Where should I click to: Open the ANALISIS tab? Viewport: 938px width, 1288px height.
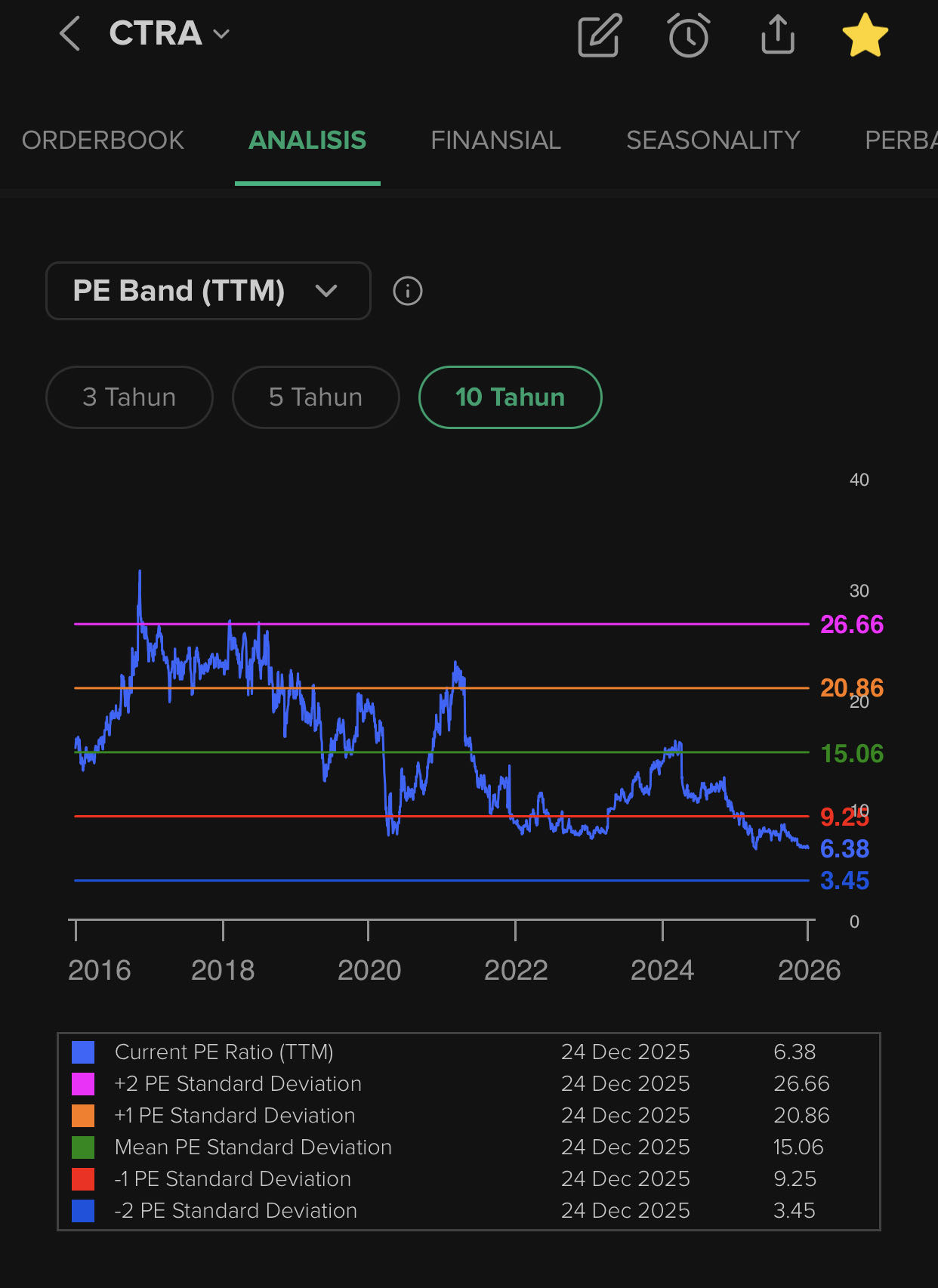(x=307, y=141)
